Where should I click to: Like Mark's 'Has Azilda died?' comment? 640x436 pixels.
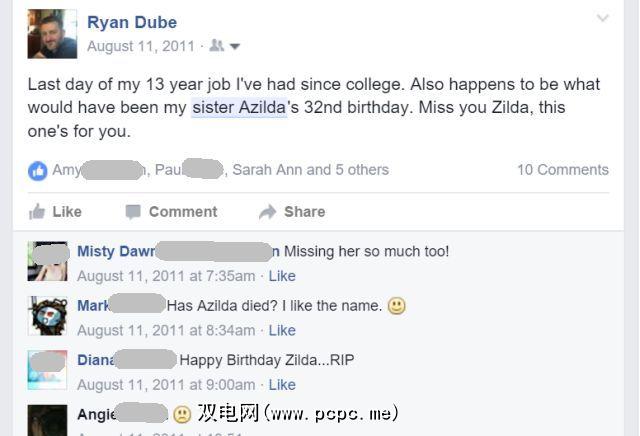pyautogui.click(x=282, y=330)
